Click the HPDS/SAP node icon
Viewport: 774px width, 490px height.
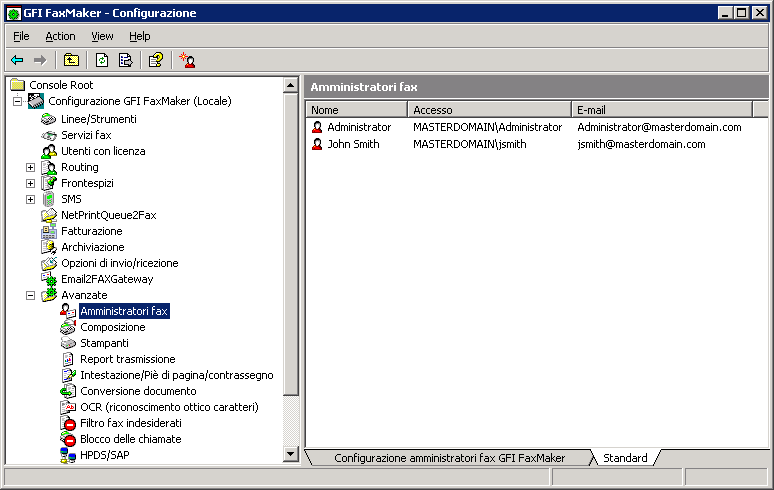[68, 455]
